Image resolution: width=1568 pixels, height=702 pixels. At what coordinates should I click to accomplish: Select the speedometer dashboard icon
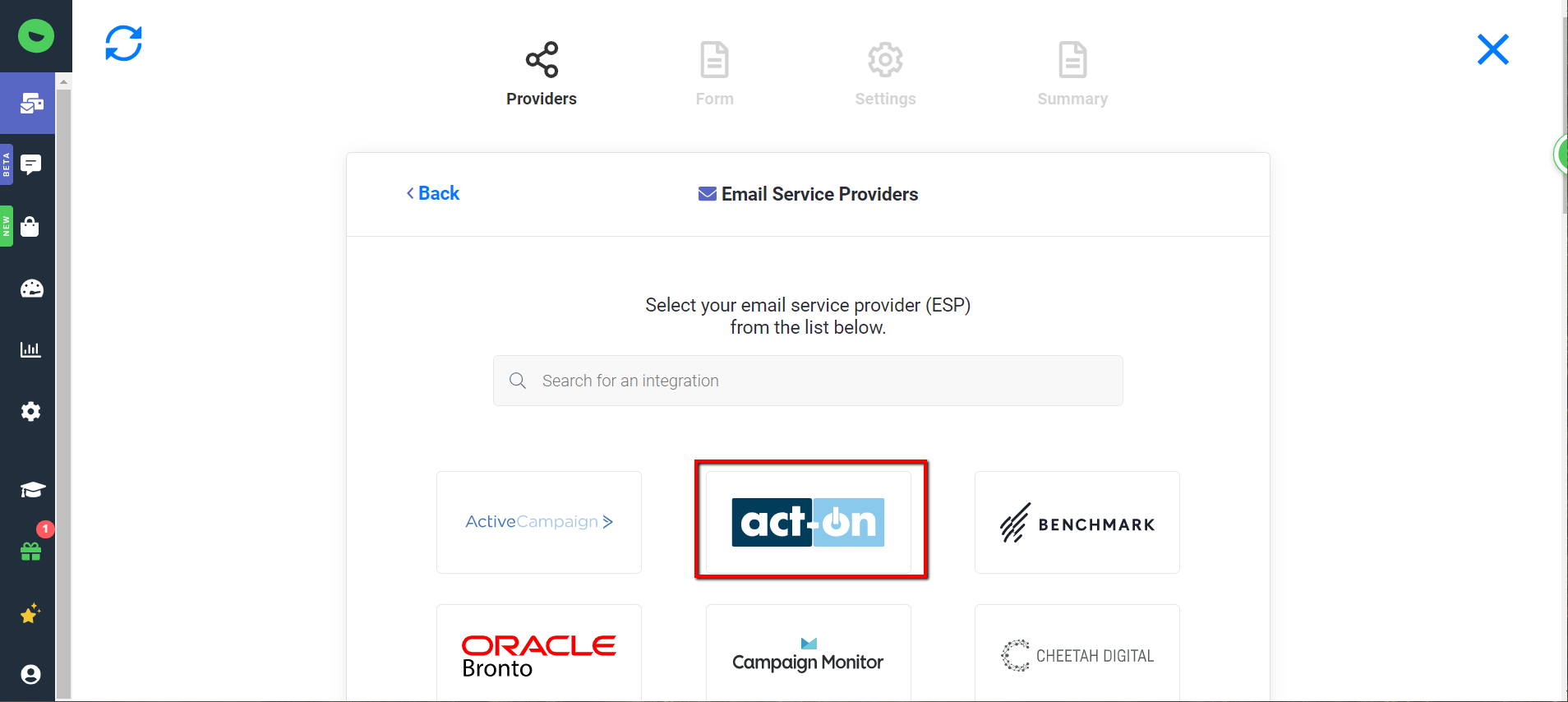30,288
